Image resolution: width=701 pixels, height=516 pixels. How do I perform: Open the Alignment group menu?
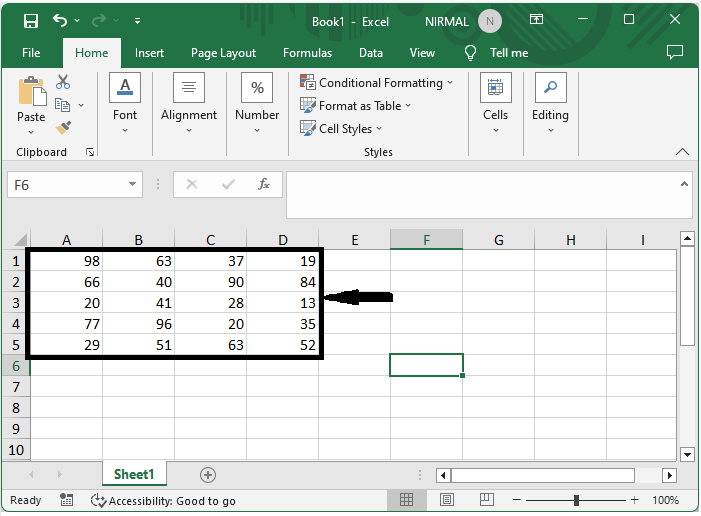(x=189, y=104)
